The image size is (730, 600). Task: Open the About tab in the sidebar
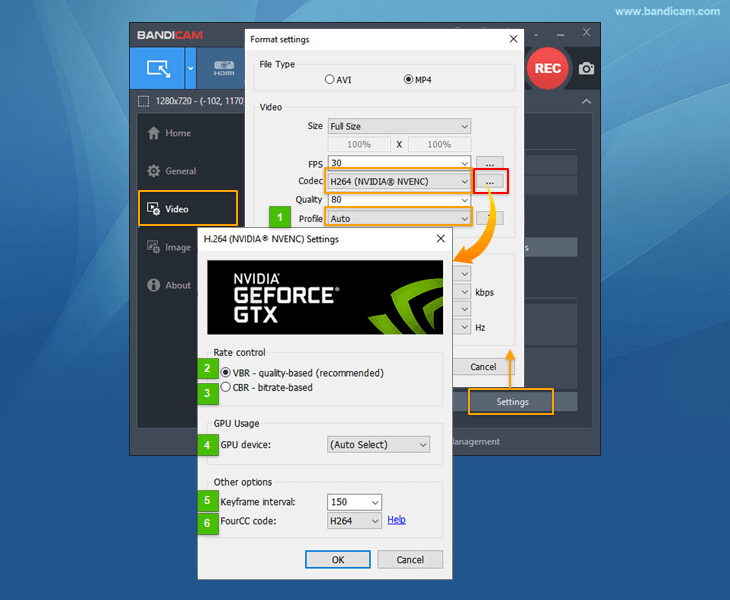click(169, 285)
